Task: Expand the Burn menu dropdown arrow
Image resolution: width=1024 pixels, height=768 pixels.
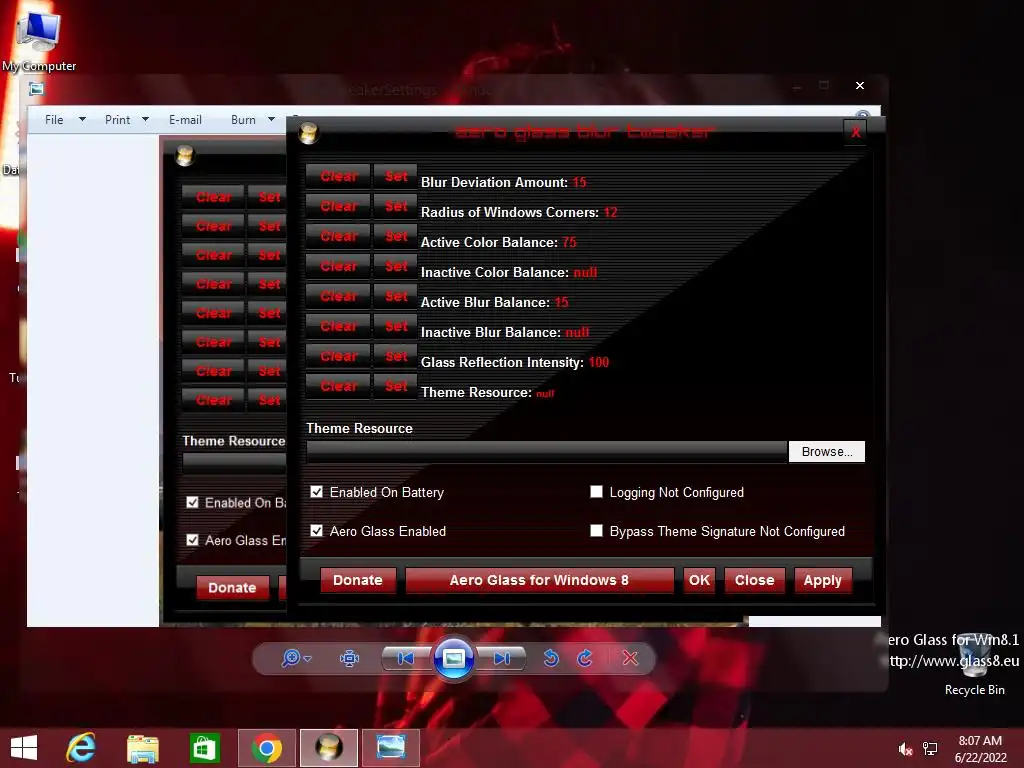Action: [272, 120]
